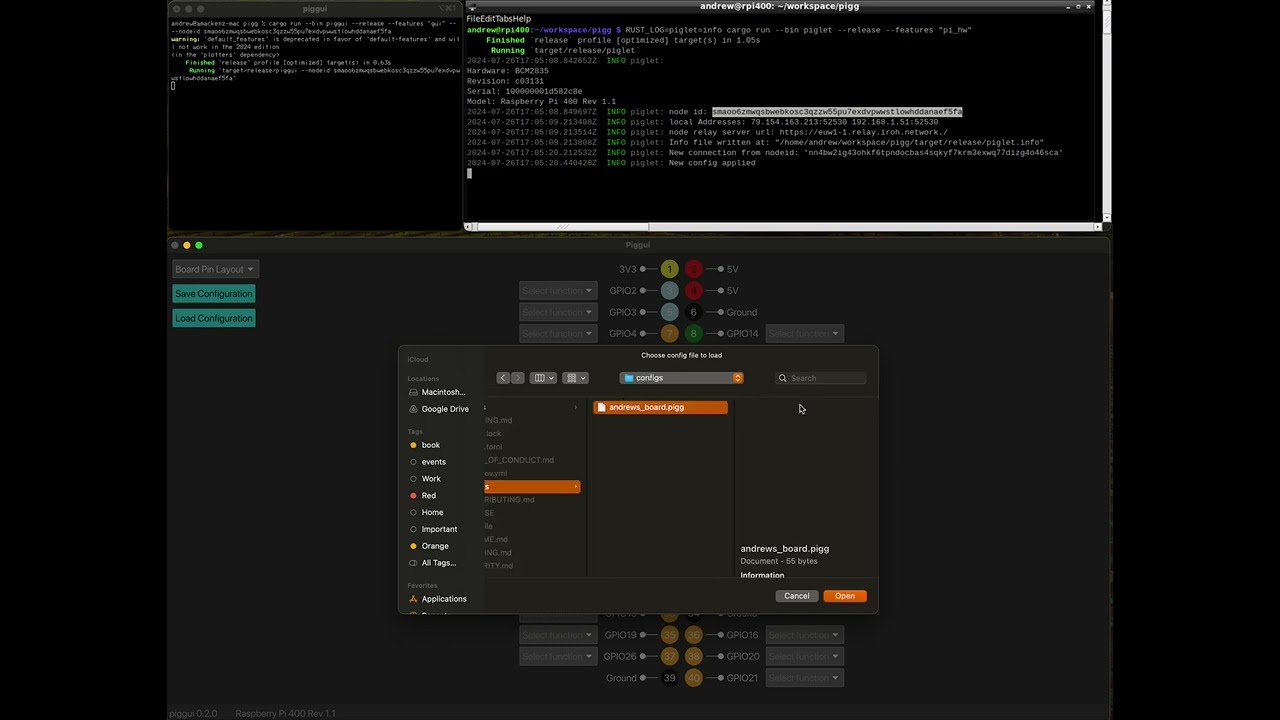Open Edit menu in rpi400 terminal
This screenshot has width=1280, height=720.
487,19
